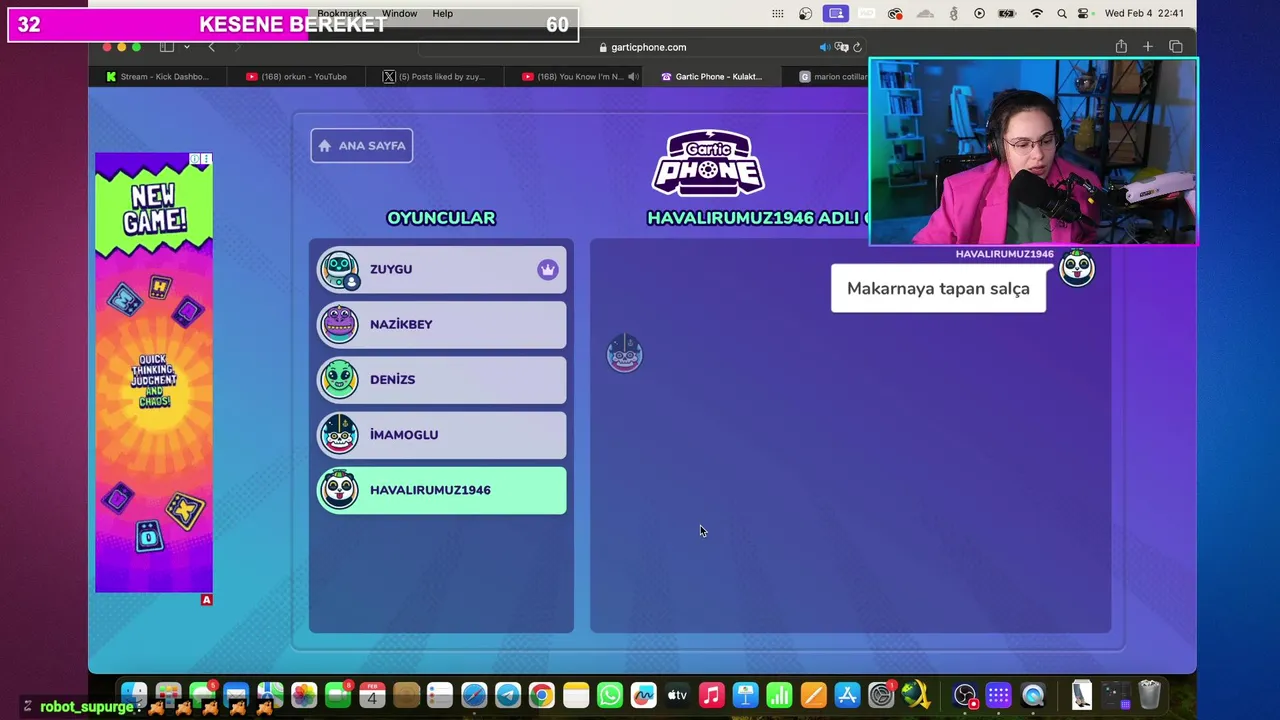The height and width of the screenshot is (720, 1280).
Task: Open the Window menu
Action: (x=399, y=14)
